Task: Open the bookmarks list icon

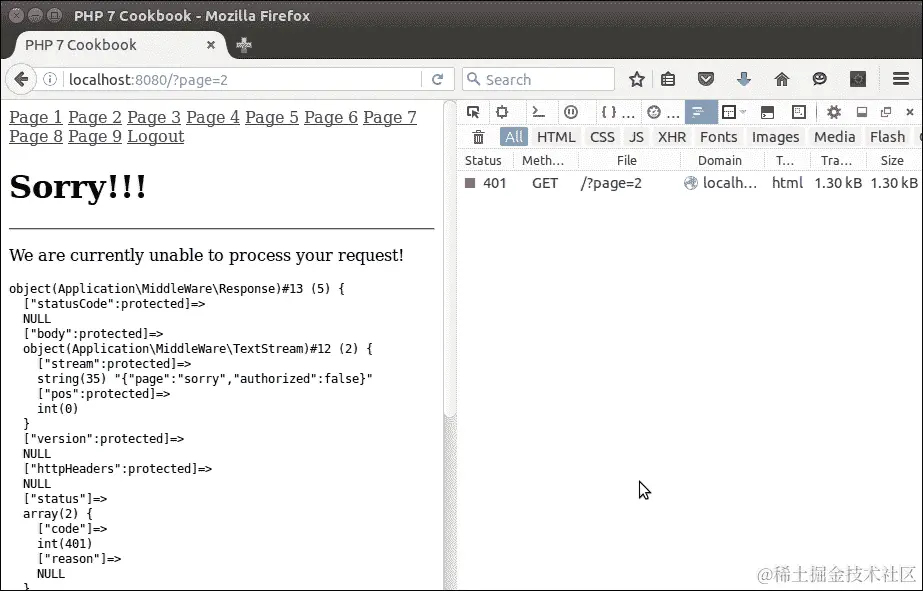Action: [x=668, y=79]
